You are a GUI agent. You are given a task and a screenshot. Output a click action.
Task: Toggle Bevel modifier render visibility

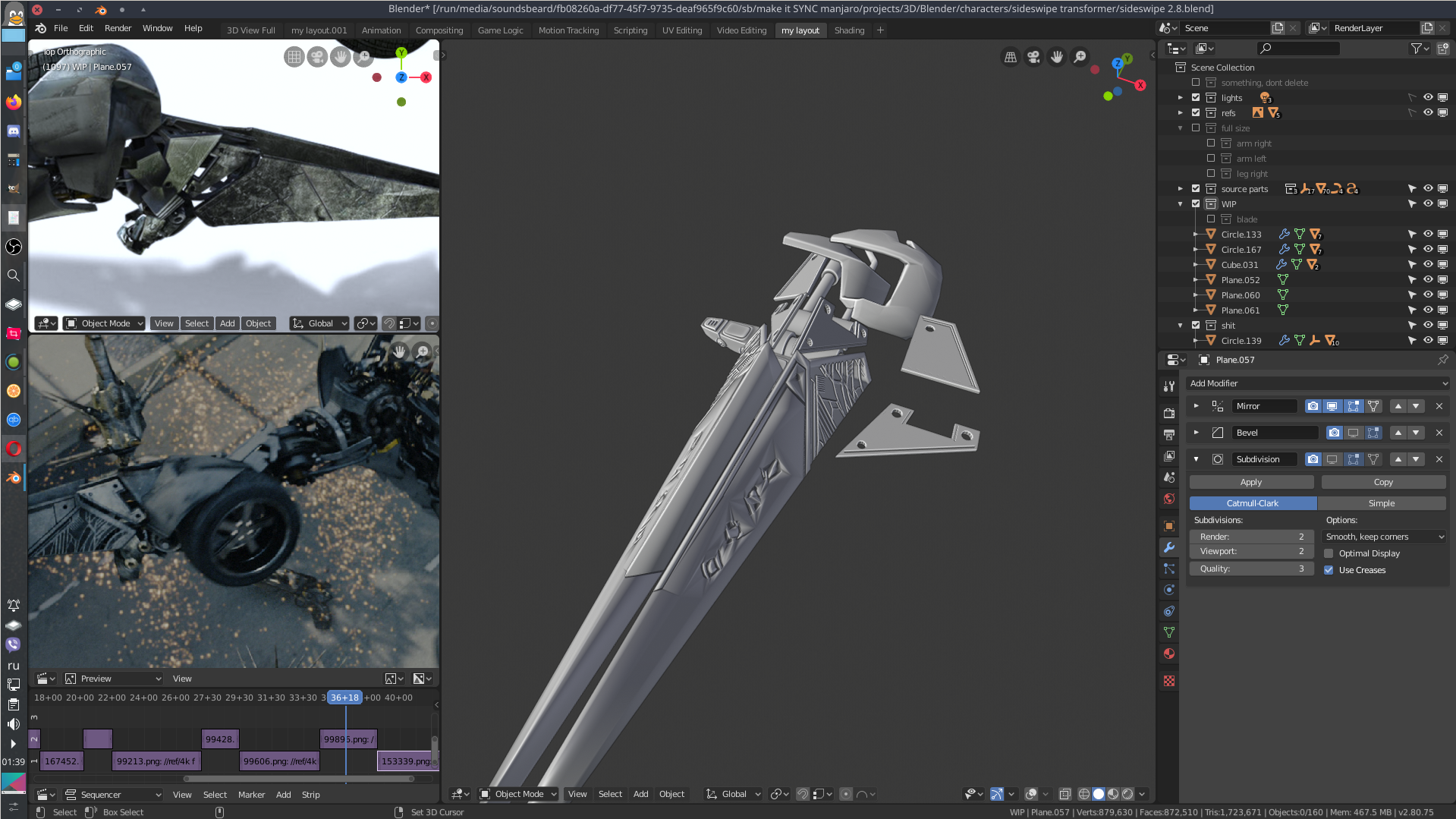(x=1334, y=433)
